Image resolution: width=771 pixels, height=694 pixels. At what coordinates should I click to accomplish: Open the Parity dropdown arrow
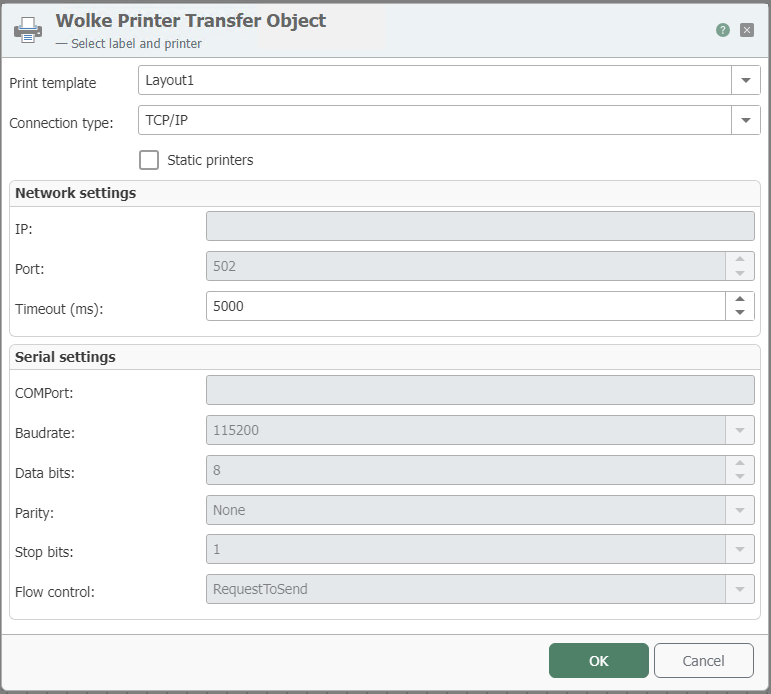[740, 510]
